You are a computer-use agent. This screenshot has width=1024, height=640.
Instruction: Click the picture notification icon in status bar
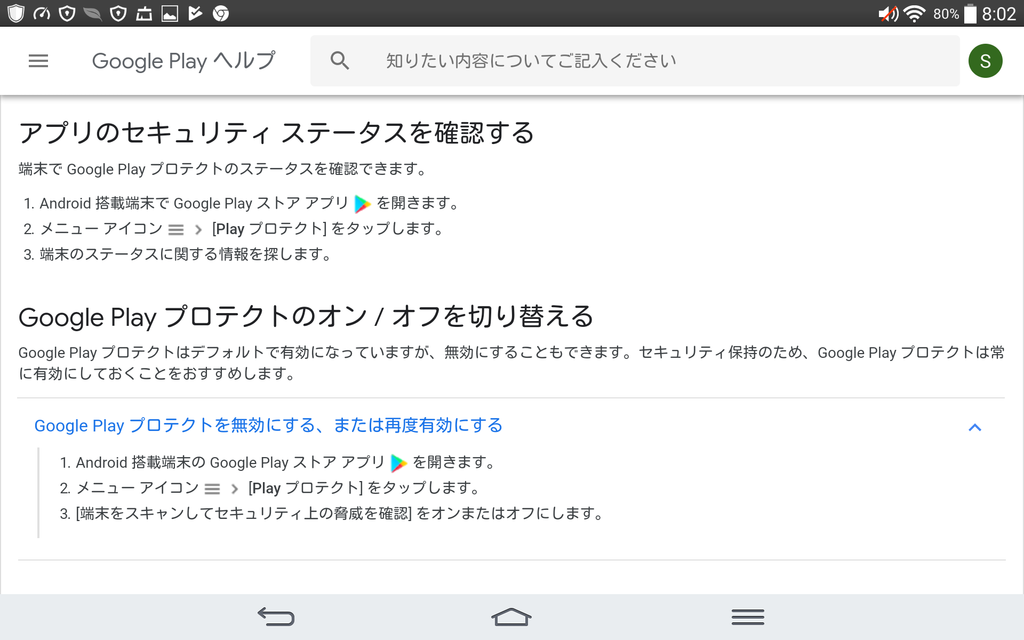[170, 13]
